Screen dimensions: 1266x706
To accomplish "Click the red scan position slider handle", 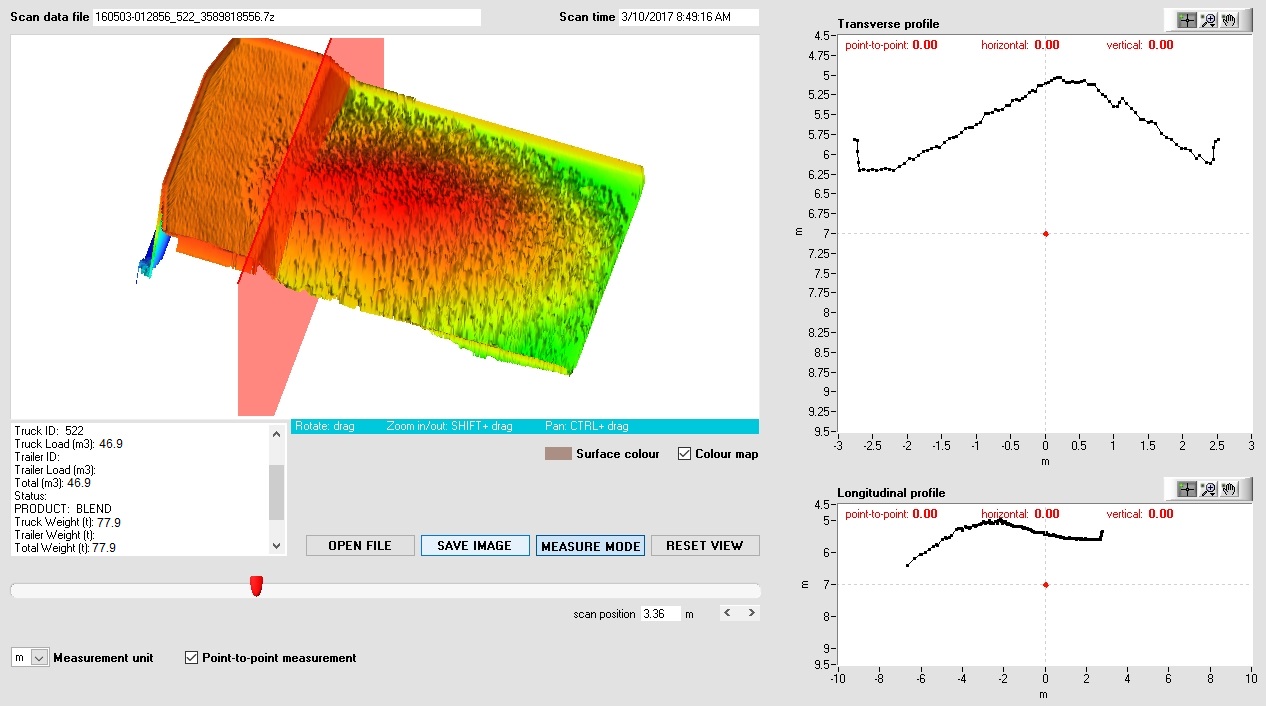I will point(256,587).
